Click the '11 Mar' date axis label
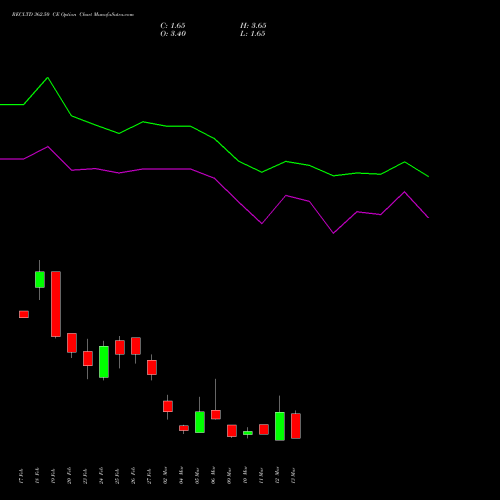This screenshot has width=500, height=500. 261,476
